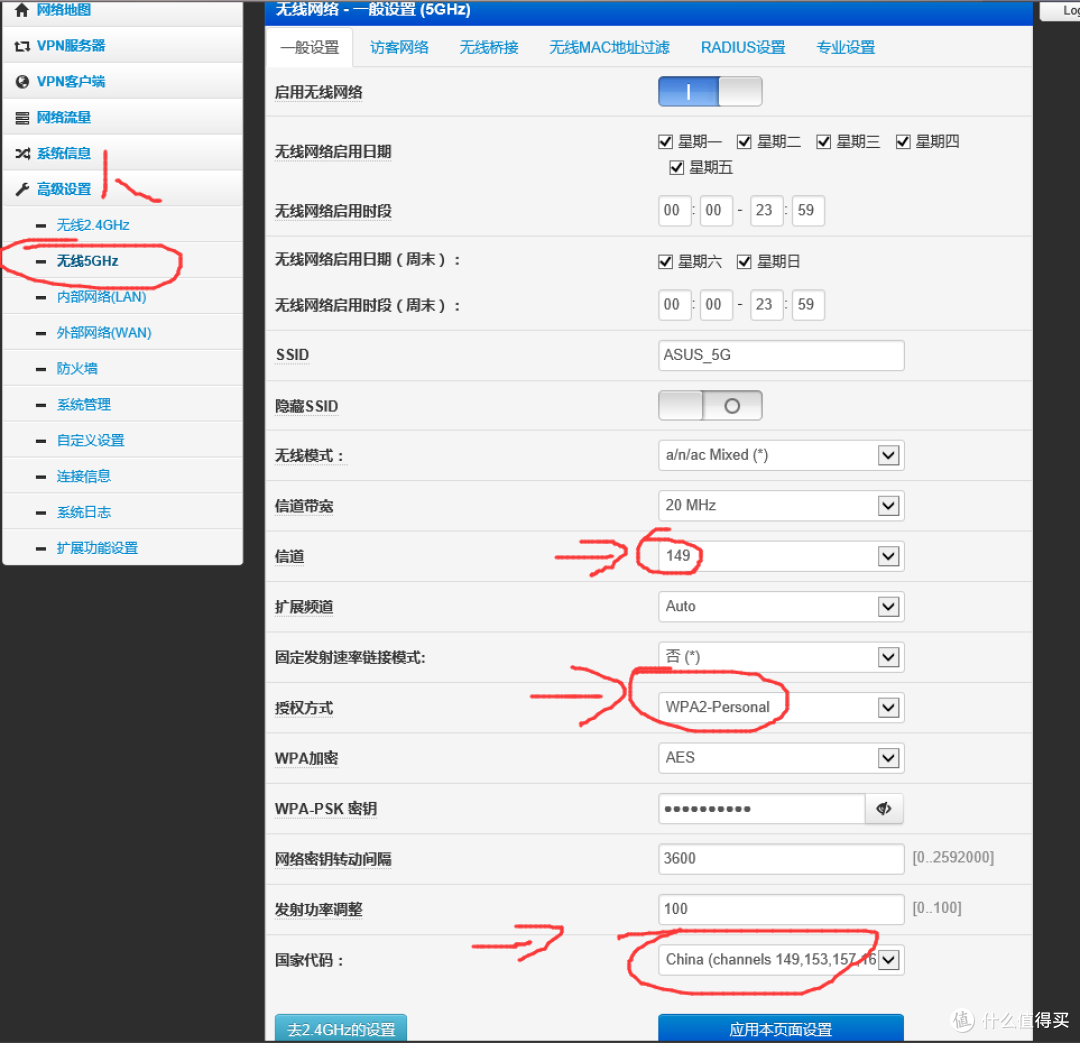The image size is (1080, 1043).
Task: Select 外部网络(WAN) in the sidebar
Action: click(104, 333)
